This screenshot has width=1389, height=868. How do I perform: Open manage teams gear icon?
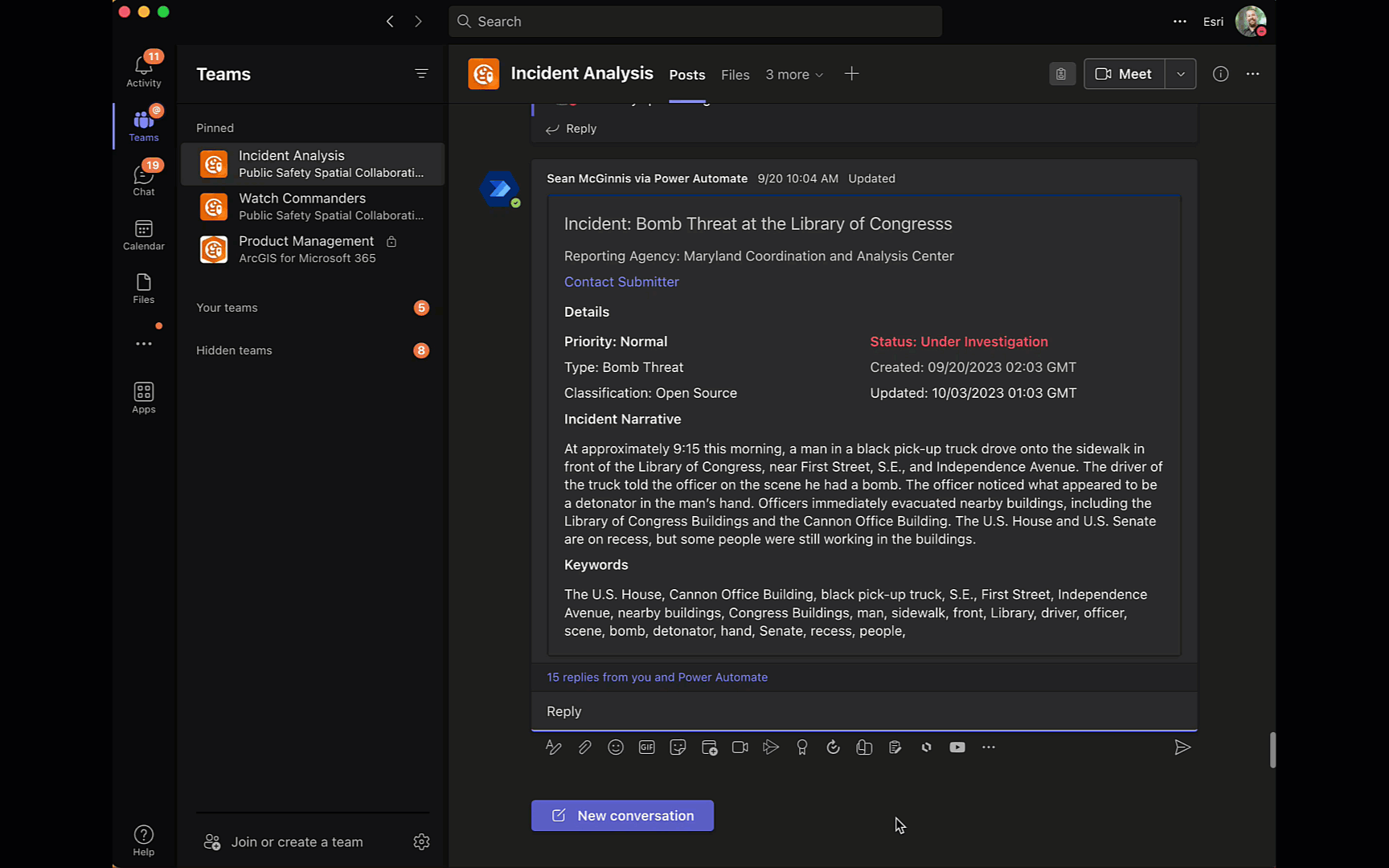[421, 841]
